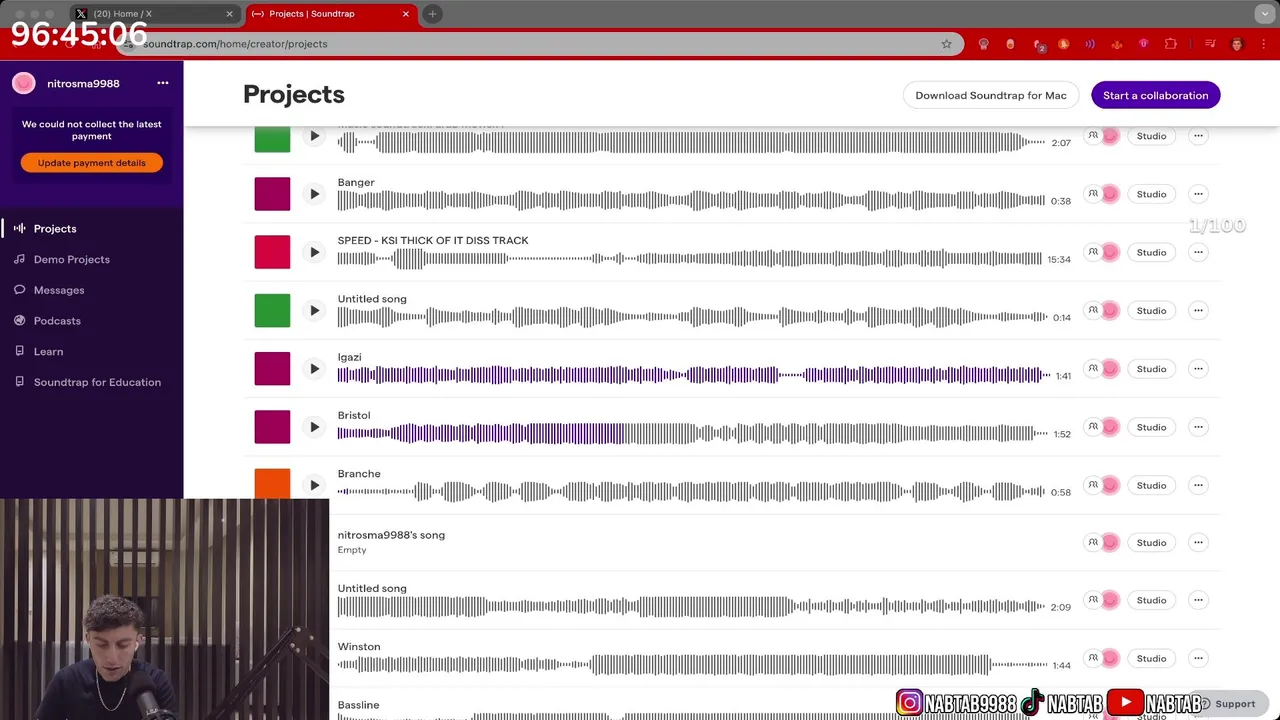Open Winston in Studio
This screenshot has width=1280, height=720.
(1151, 658)
